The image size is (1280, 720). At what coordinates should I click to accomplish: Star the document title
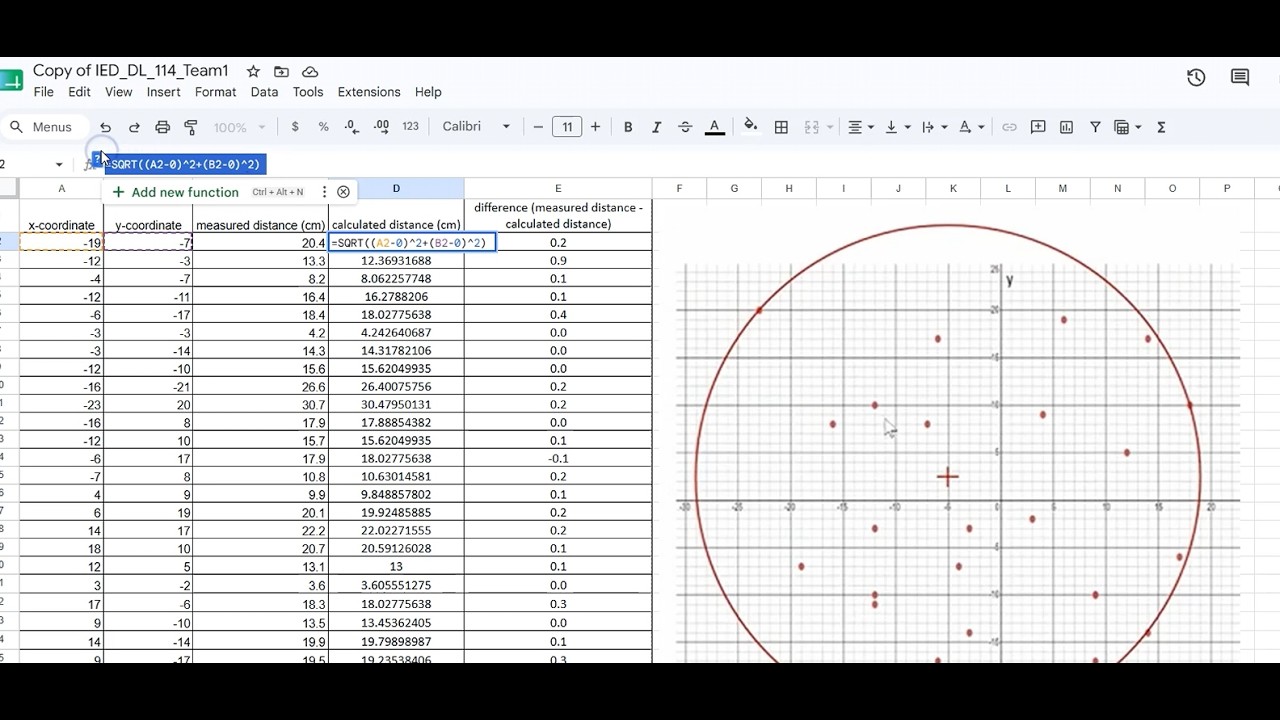click(x=253, y=72)
